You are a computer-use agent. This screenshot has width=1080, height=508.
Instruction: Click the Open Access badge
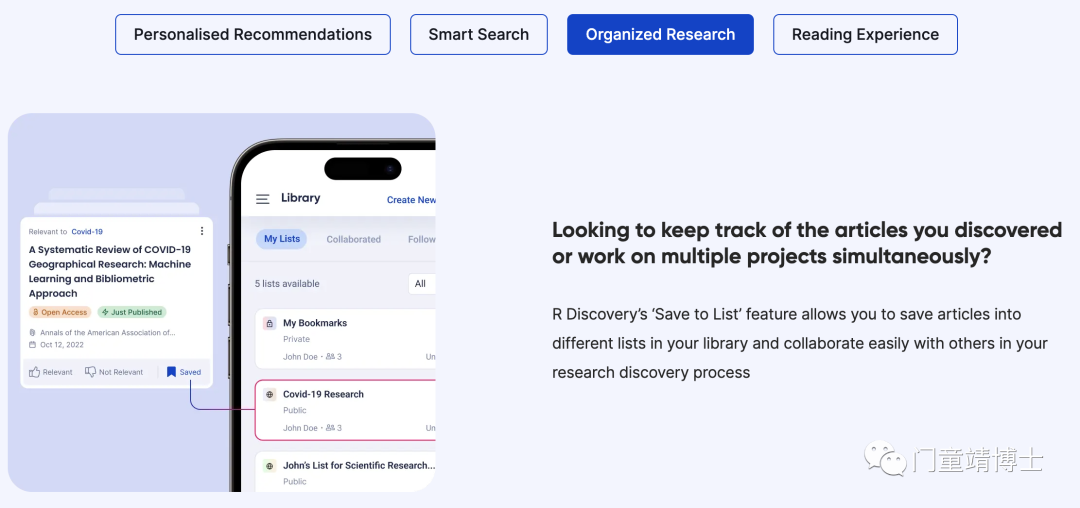[60, 313]
